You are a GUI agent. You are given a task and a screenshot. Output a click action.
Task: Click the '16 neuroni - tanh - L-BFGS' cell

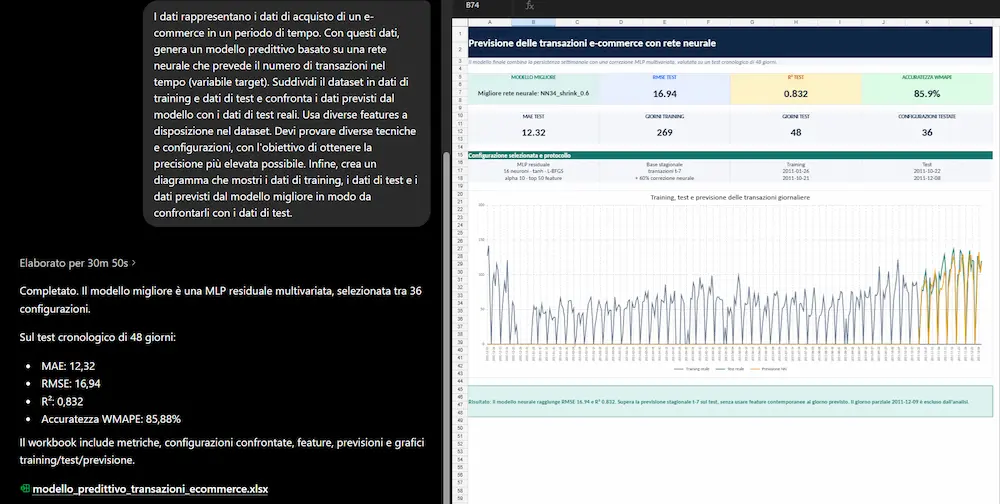[533, 171]
